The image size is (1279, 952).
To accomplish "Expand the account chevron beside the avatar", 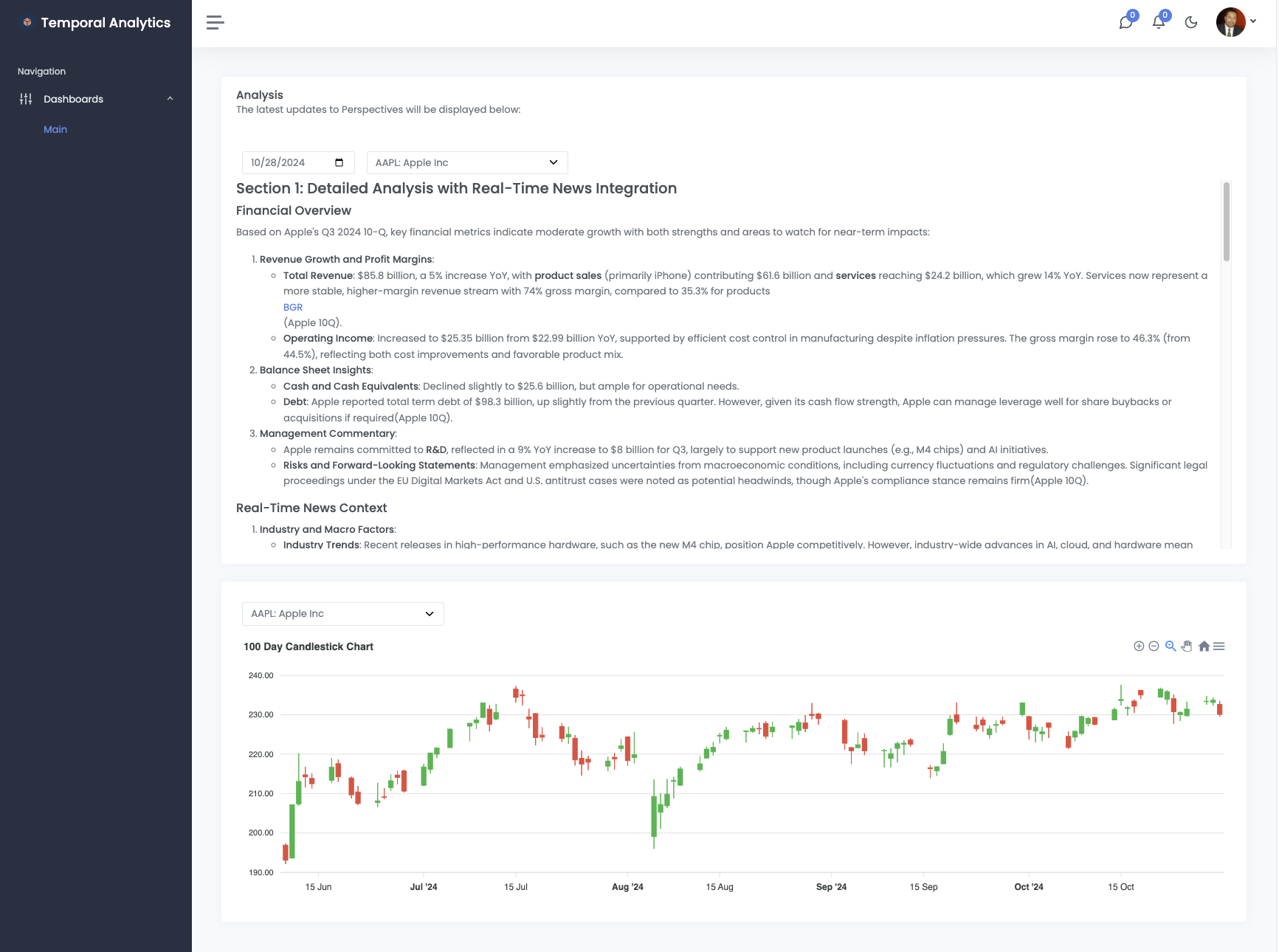I will [x=1252, y=21].
